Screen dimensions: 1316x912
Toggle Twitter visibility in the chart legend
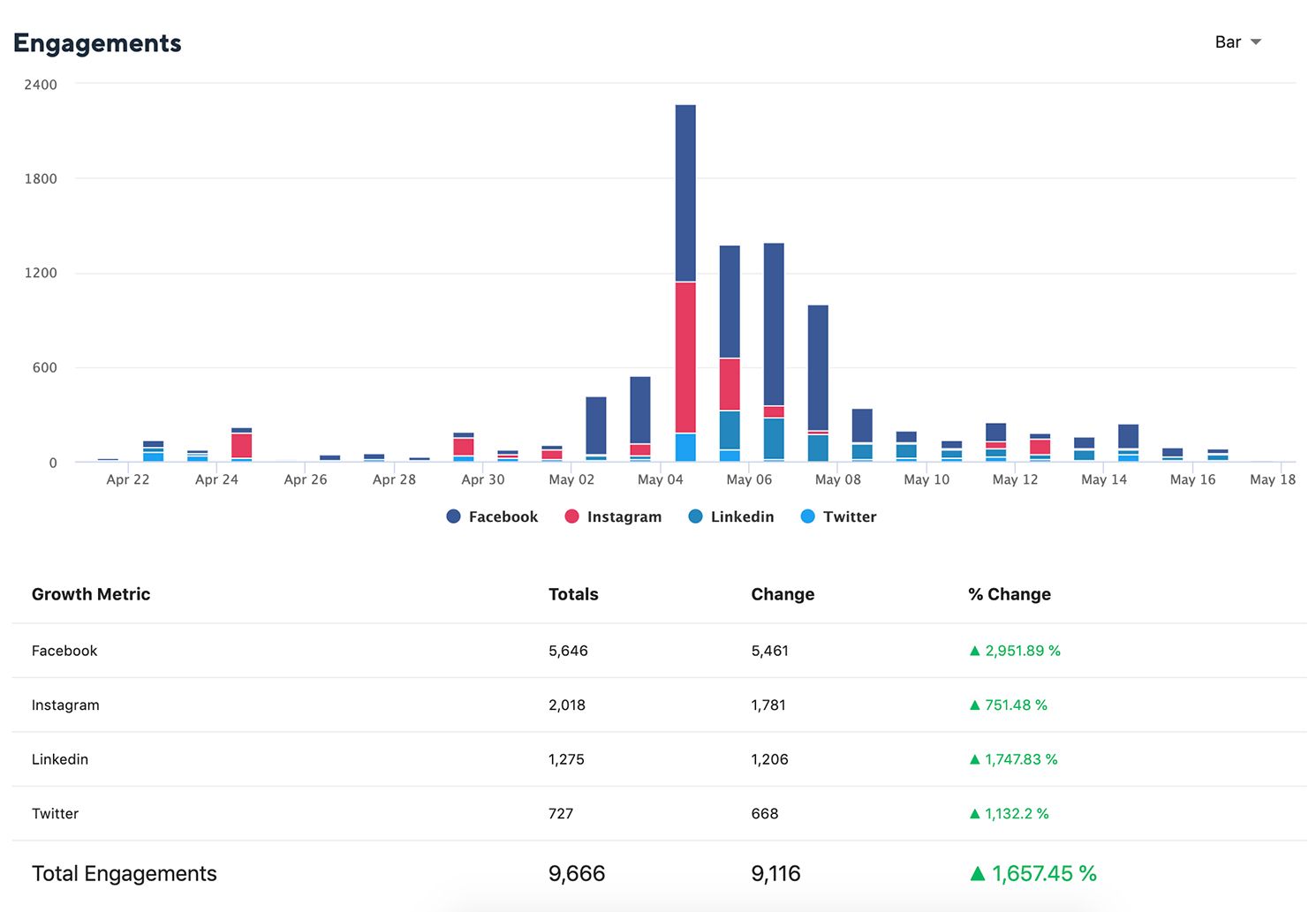[850, 516]
